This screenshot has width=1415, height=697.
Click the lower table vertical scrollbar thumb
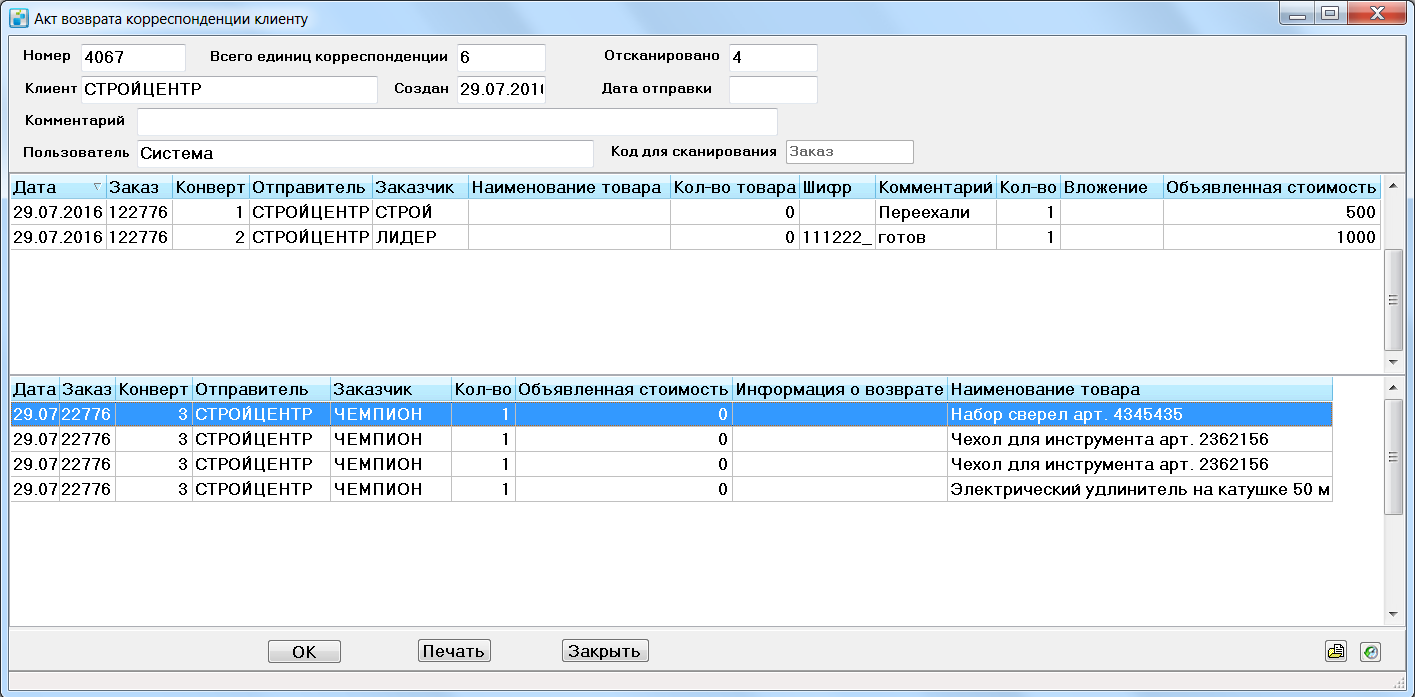1394,456
